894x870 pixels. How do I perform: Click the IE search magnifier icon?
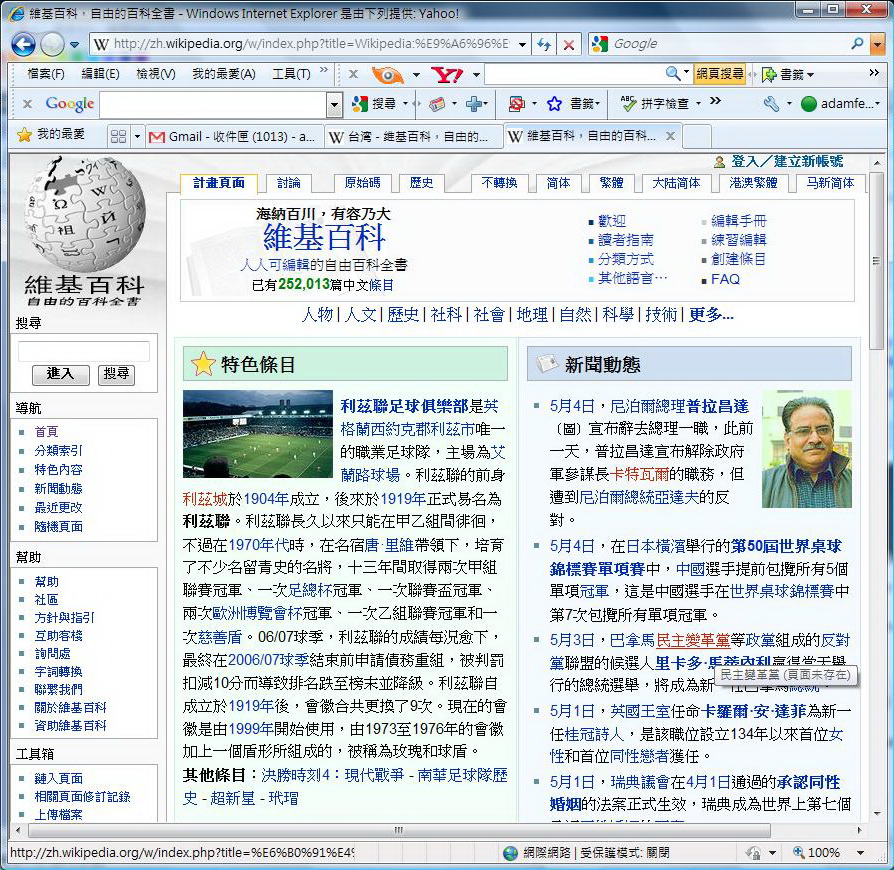[856, 44]
